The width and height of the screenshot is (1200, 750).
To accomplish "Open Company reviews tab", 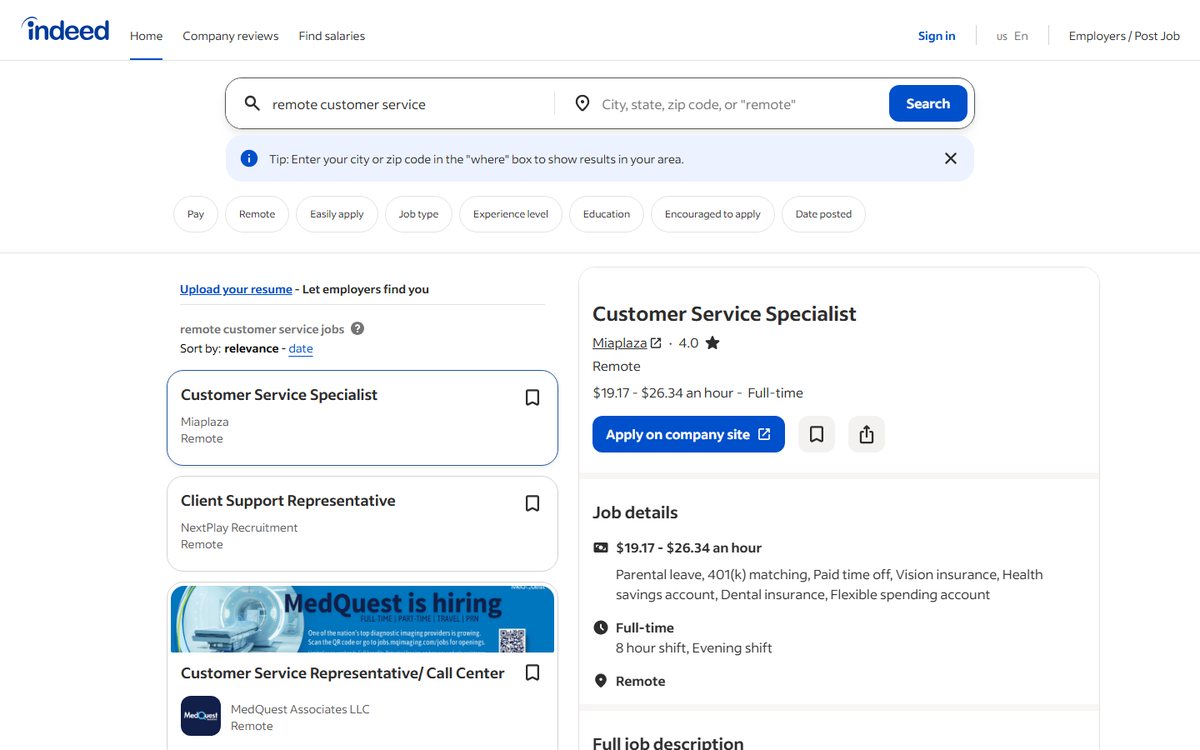I will point(231,36).
